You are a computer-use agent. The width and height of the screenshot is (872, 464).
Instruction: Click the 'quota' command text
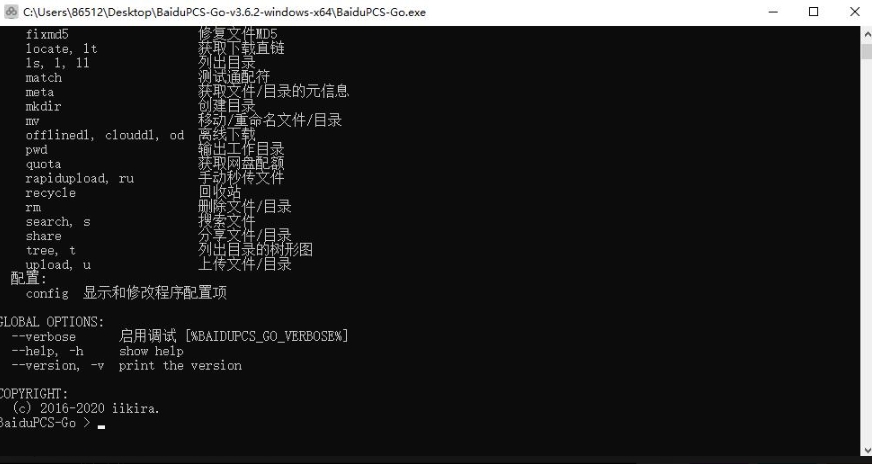[43, 164]
